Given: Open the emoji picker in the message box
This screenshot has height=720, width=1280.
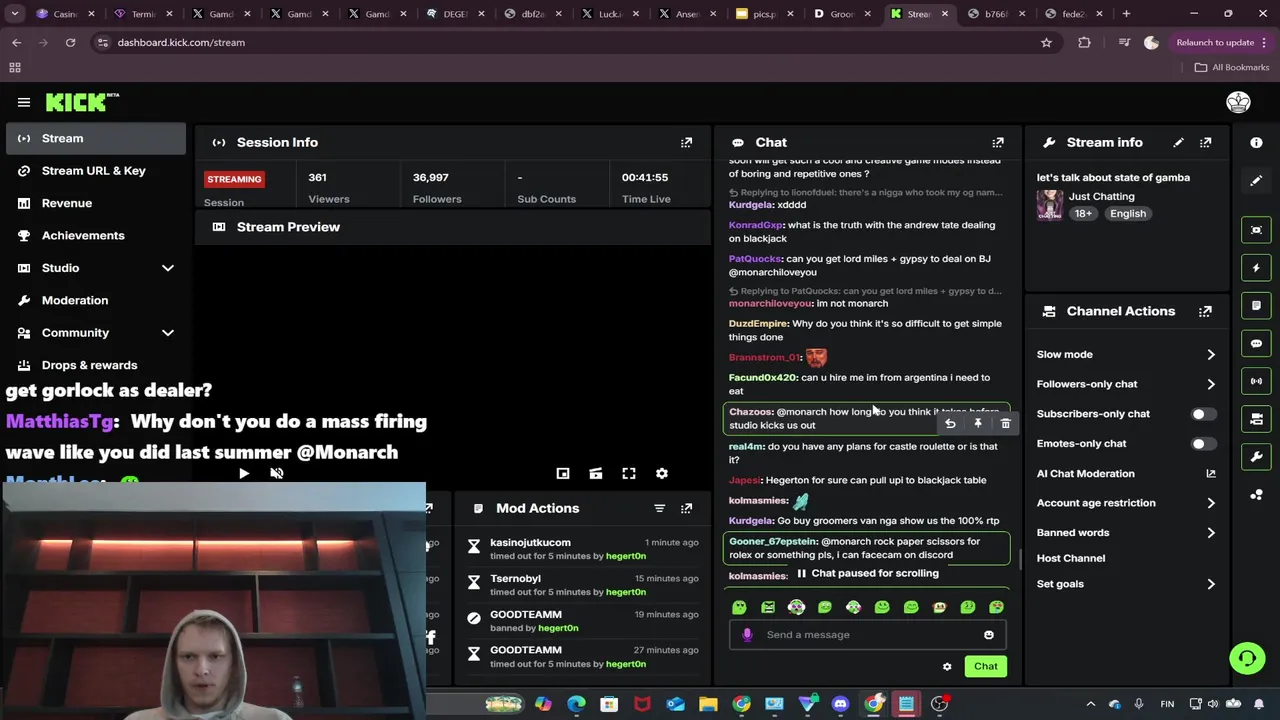Looking at the screenshot, I should [989, 635].
